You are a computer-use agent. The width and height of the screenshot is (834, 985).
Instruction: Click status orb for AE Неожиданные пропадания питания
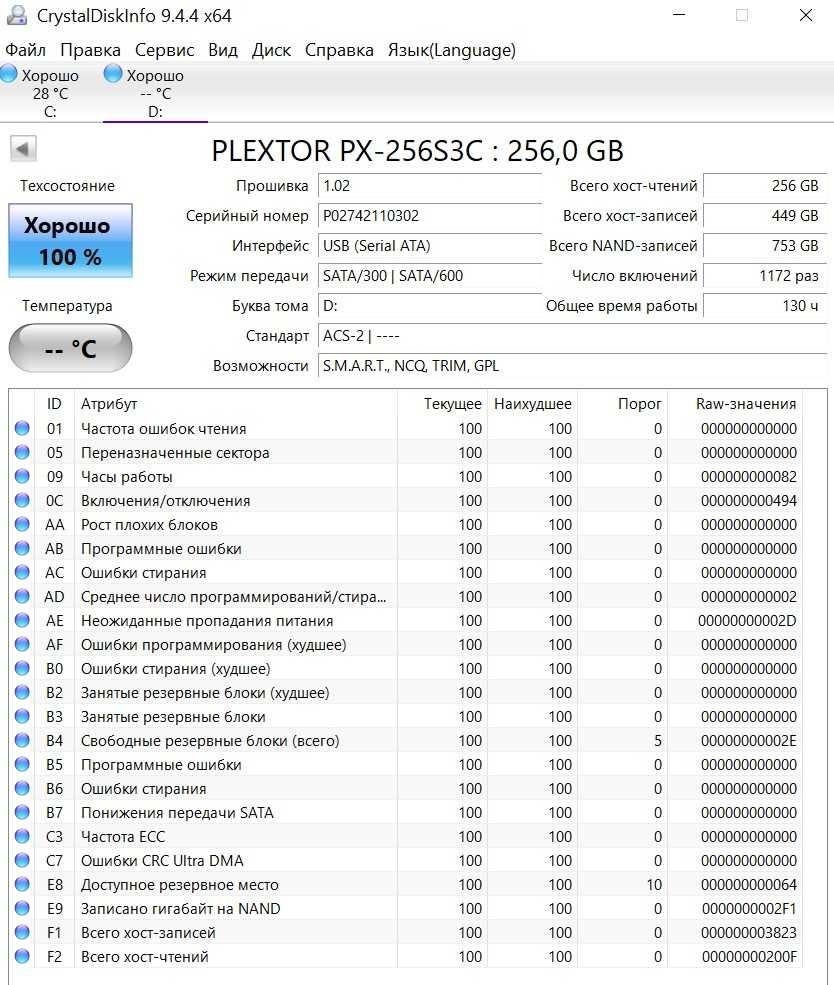[x=22, y=621]
